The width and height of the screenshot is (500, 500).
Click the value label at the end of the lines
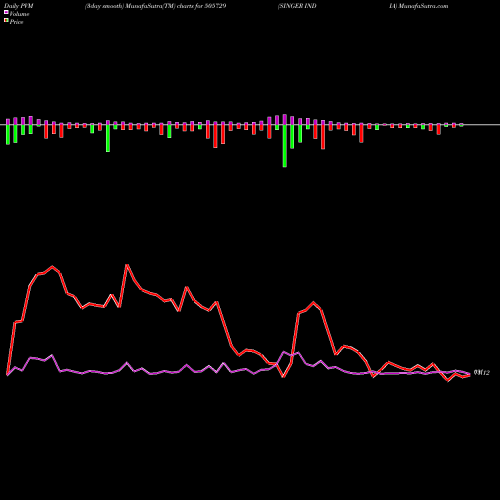click(482, 373)
